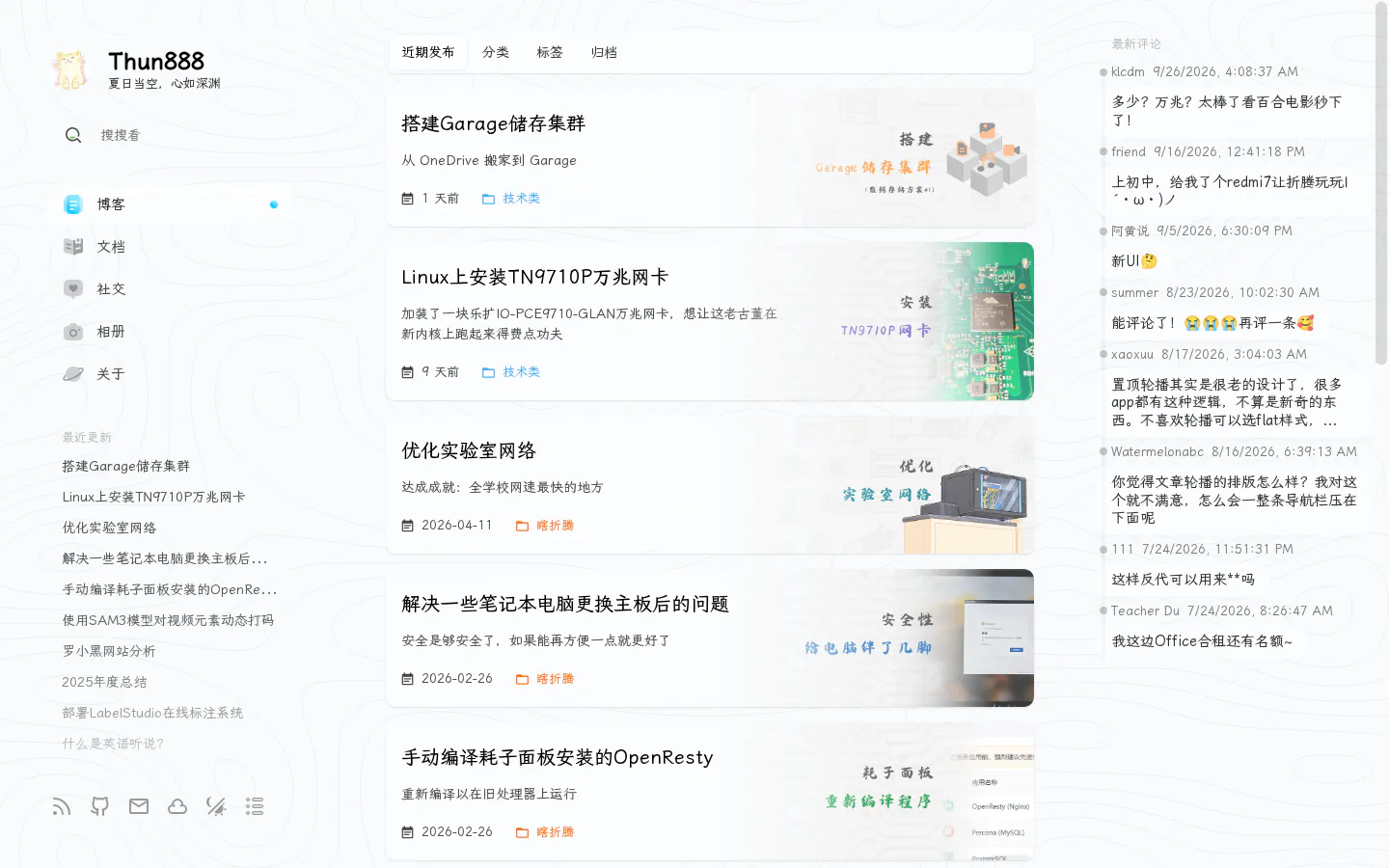Click 技术类 category on Garage post
1389x868 pixels.
pos(521,199)
